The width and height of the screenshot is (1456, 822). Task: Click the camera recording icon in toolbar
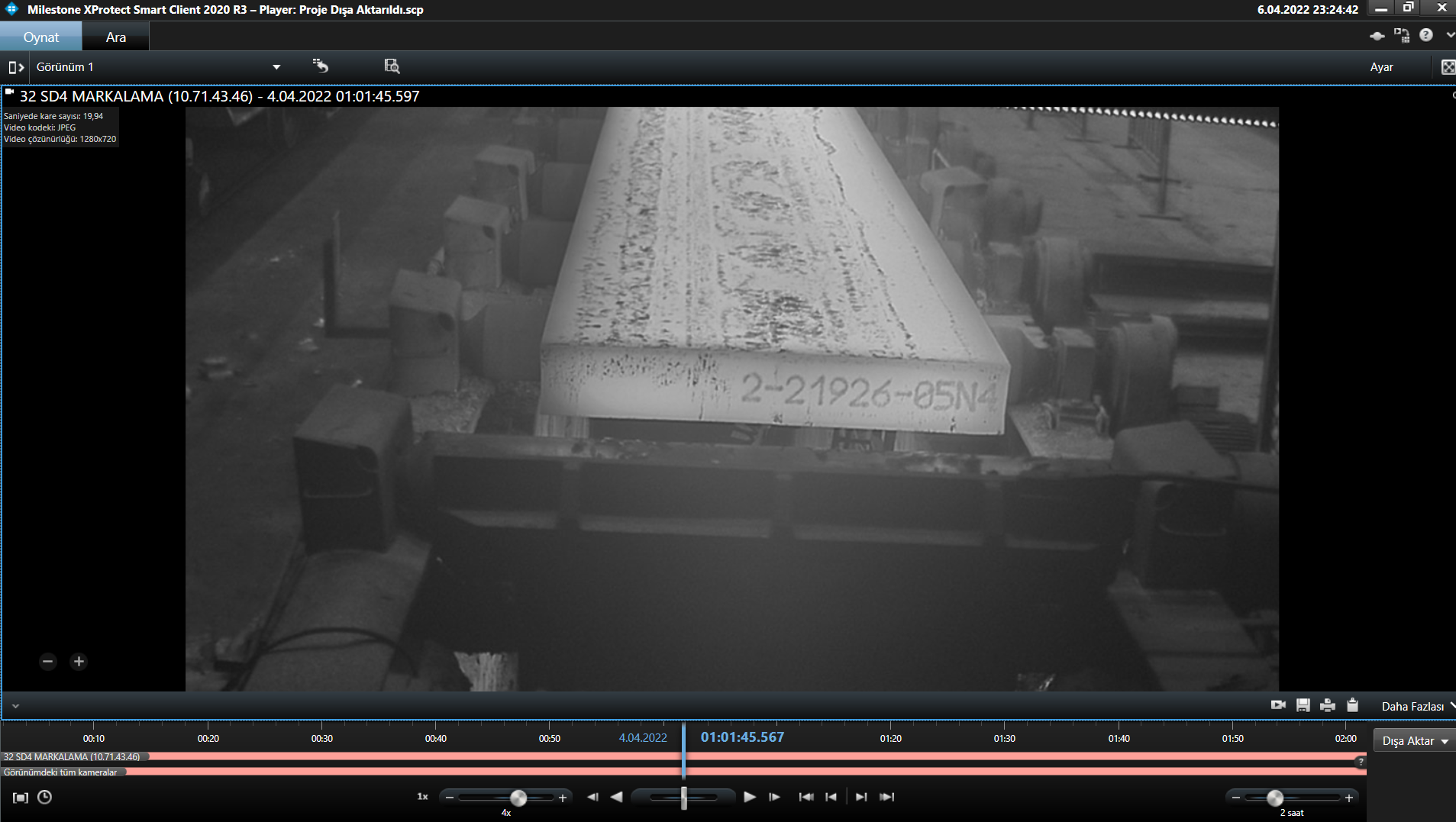(x=1278, y=705)
